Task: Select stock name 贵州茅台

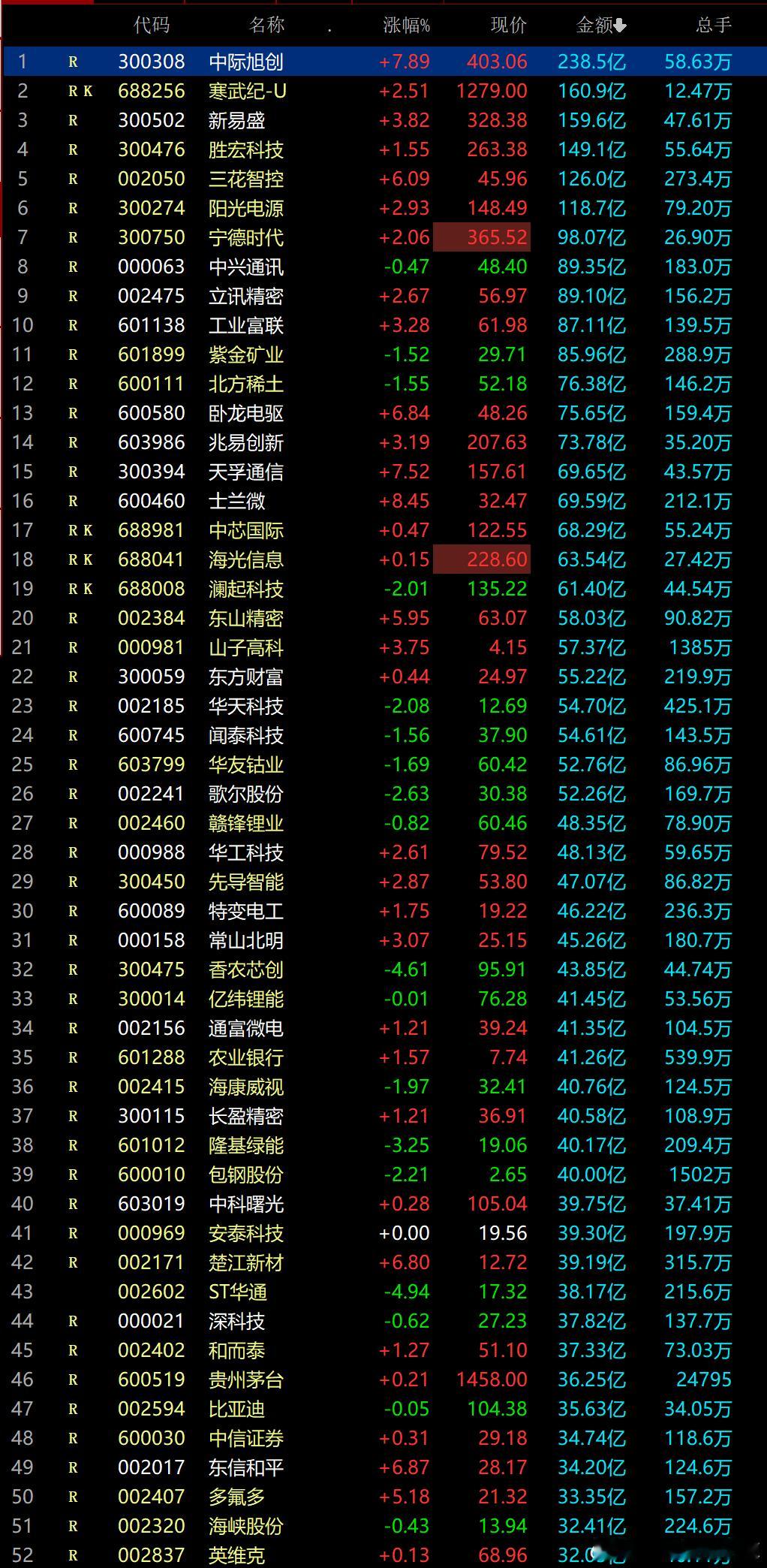Action: coord(246,1380)
